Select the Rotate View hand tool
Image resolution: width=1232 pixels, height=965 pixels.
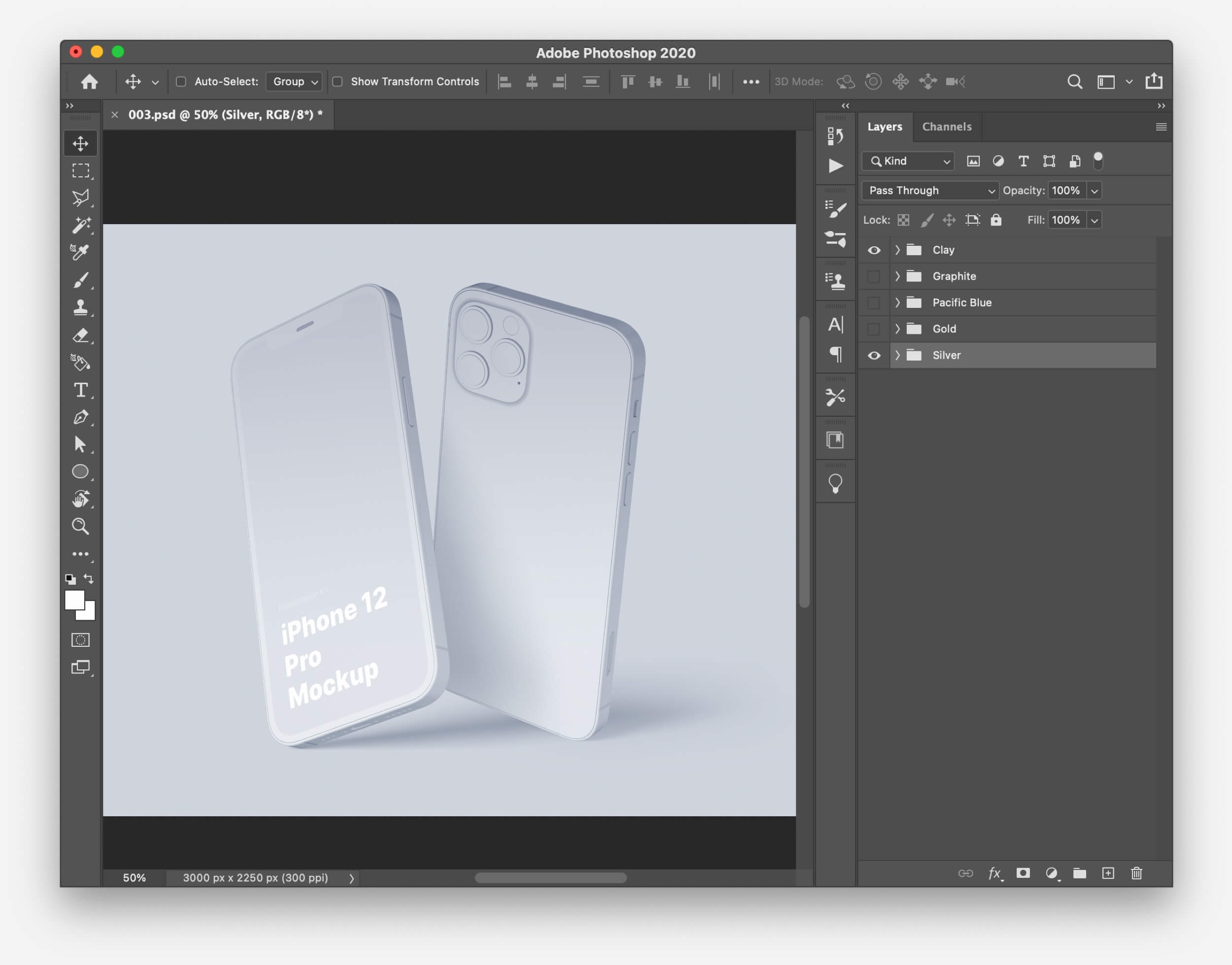pyautogui.click(x=80, y=499)
